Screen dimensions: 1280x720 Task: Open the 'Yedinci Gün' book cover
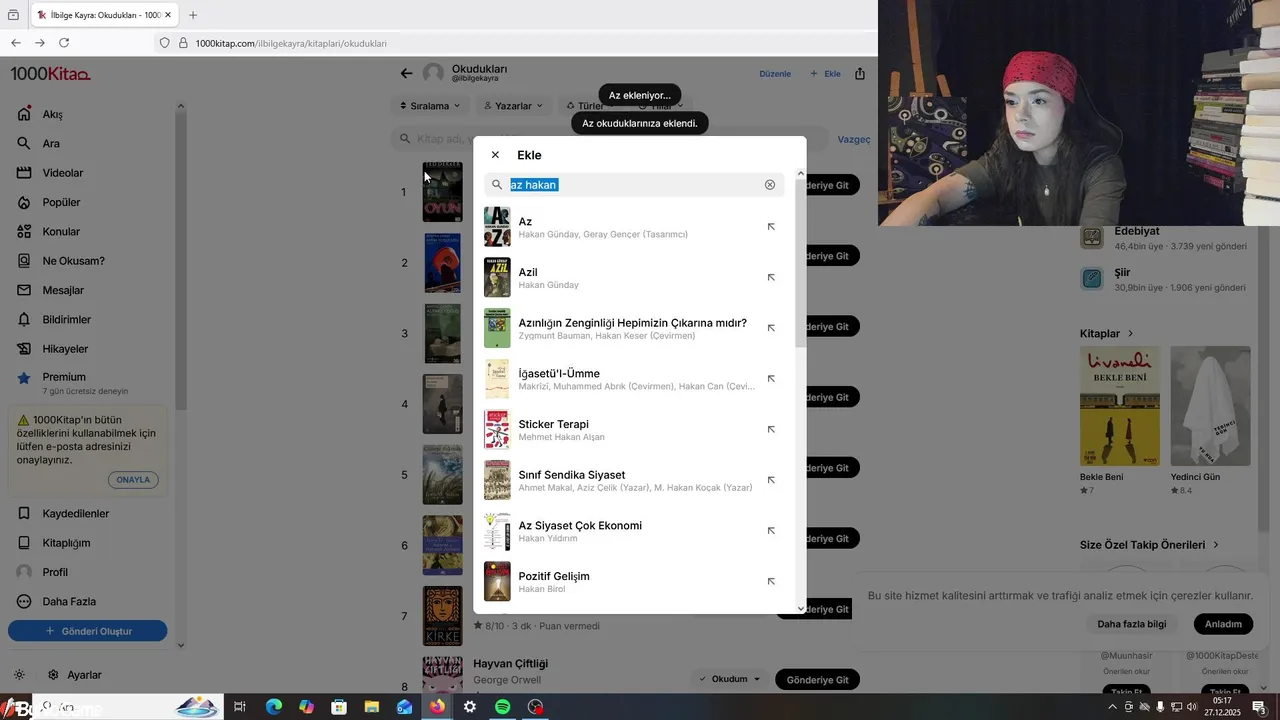[1211, 406]
